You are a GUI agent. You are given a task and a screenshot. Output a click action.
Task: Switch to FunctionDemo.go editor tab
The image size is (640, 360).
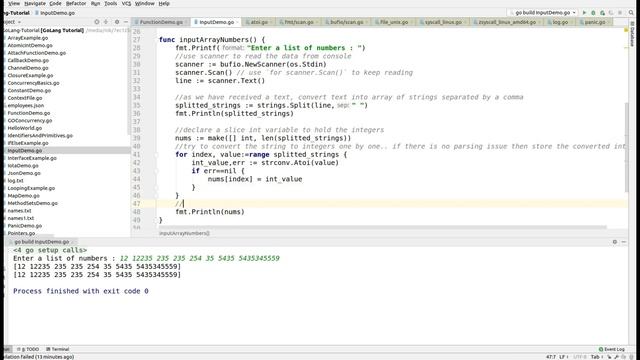point(161,22)
